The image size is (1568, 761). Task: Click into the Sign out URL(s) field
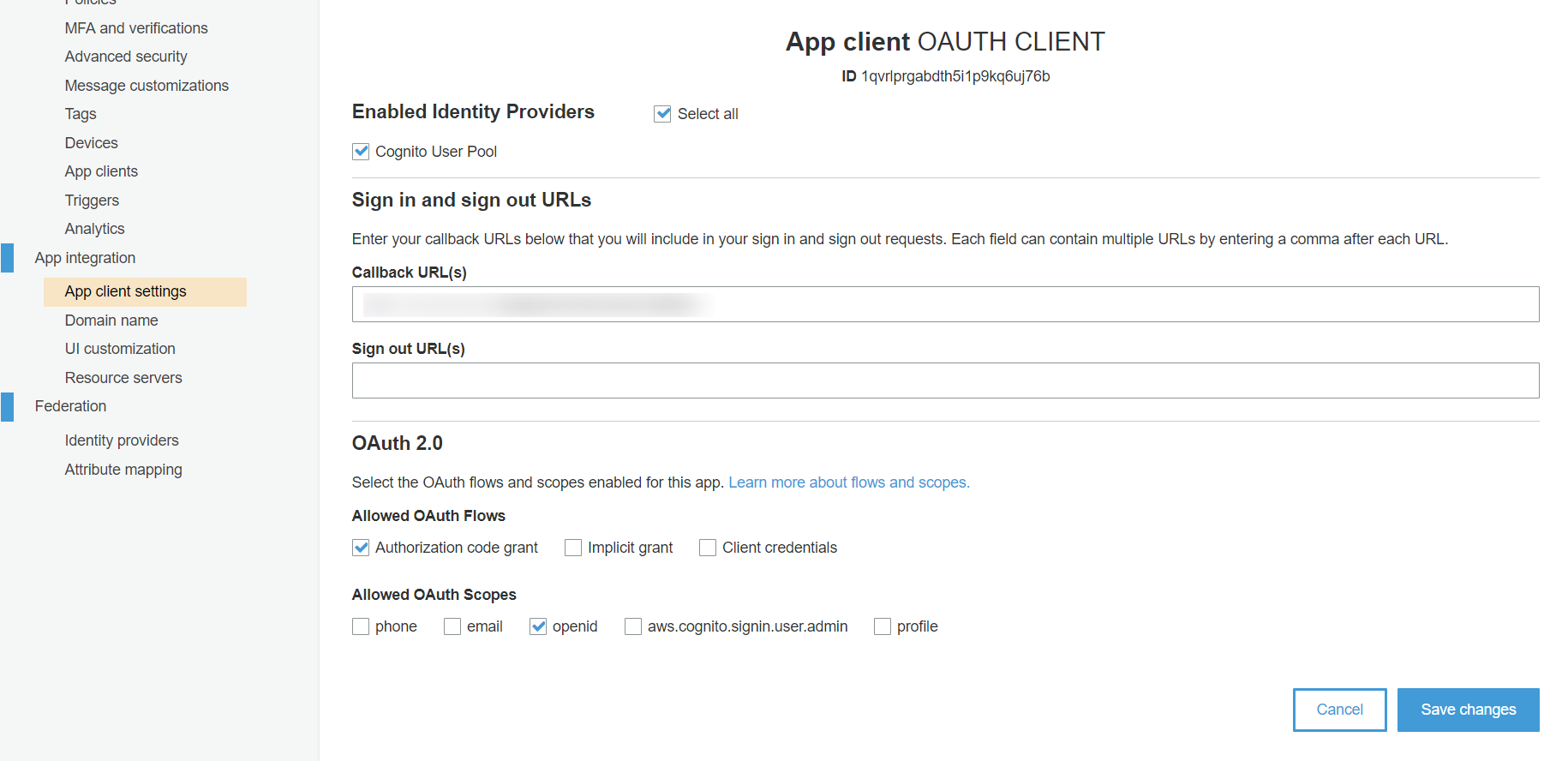(x=945, y=380)
